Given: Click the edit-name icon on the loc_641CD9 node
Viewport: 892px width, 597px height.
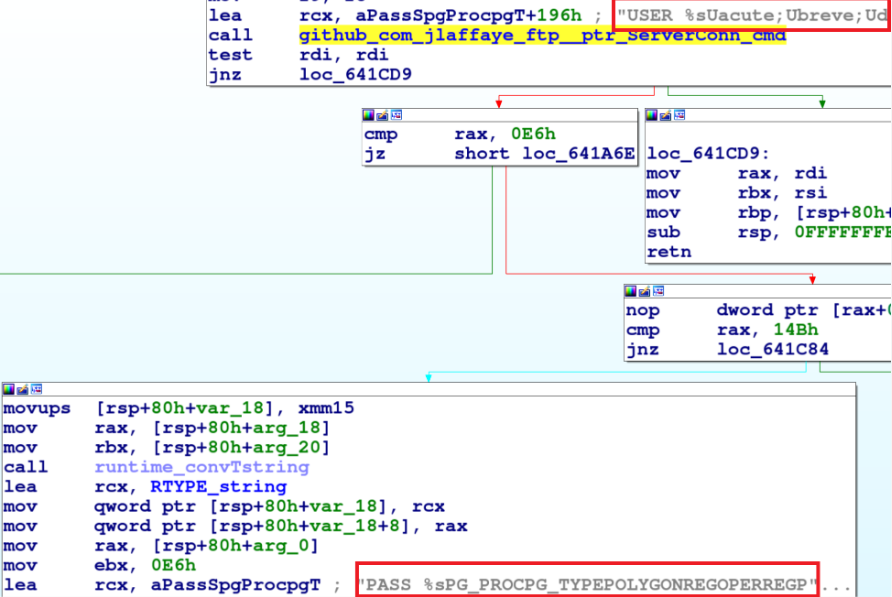Looking at the screenshot, I should tap(666, 116).
